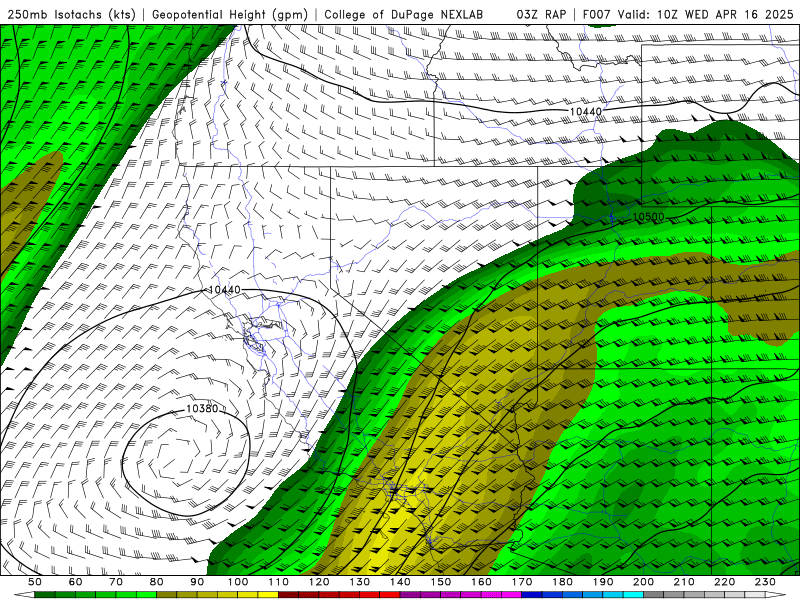Click the 80 value on the color scale

coord(157,582)
